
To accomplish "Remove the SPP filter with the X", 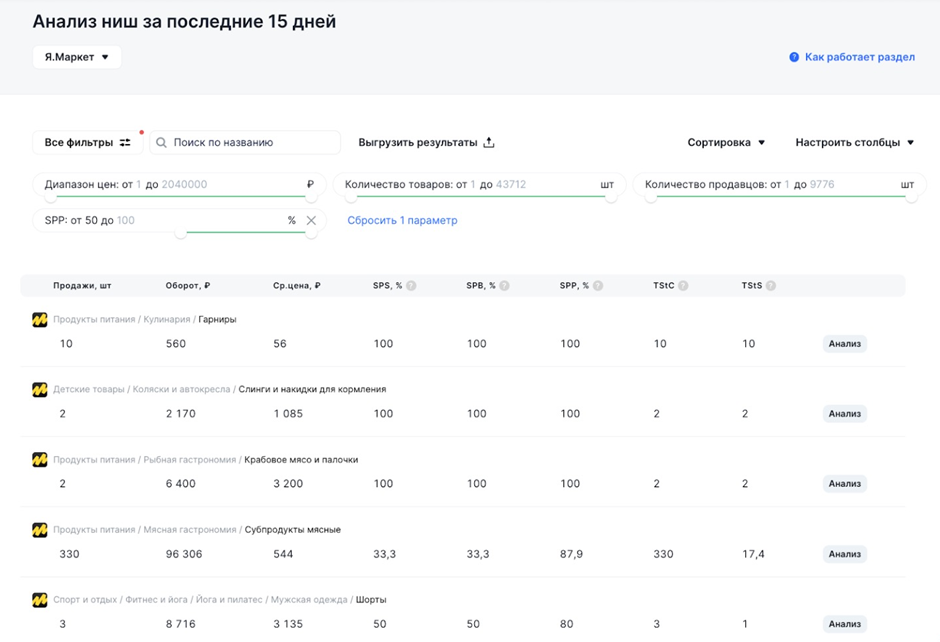I will (311, 221).
